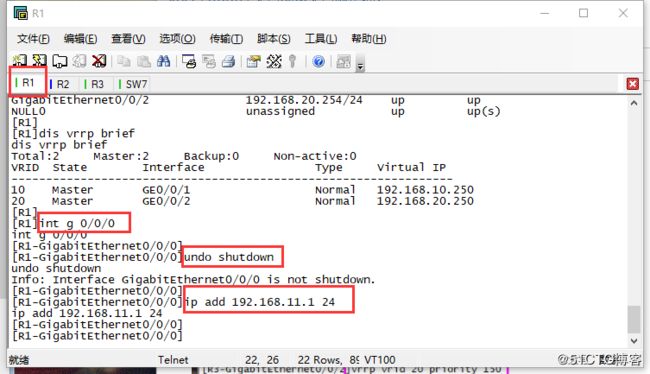Switch to the R3 session tab
This screenshot has height=374, width=650.
point(97,84)
